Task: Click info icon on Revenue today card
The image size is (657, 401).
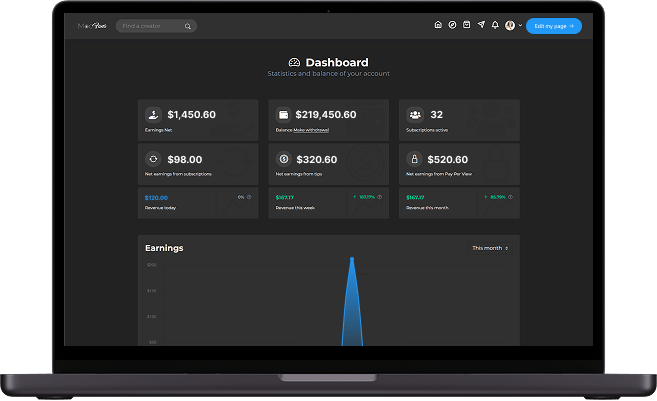Action: click(x=249, y=197)
